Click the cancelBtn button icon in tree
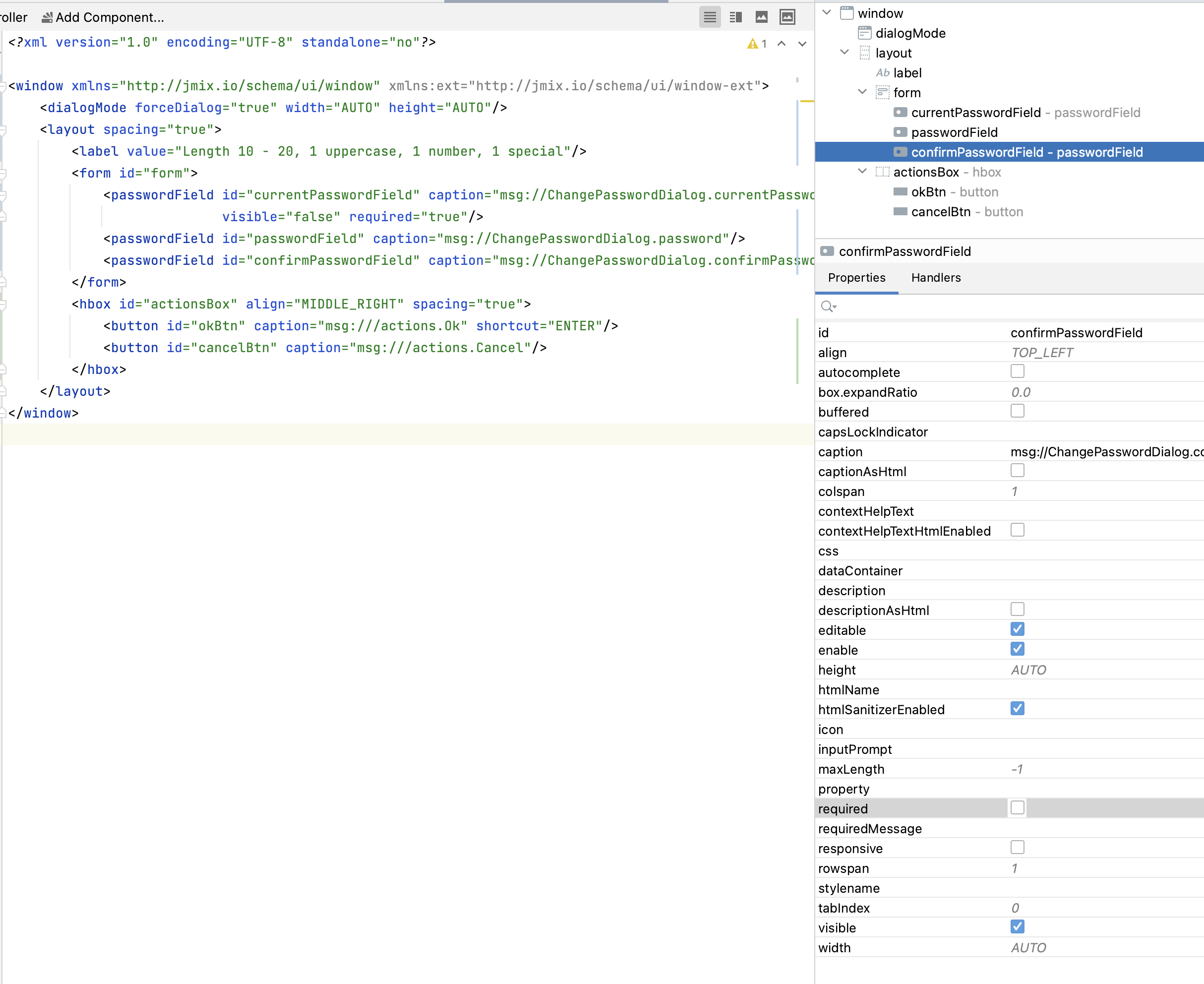Viewport: 1204px width, 984px height. 900,211
